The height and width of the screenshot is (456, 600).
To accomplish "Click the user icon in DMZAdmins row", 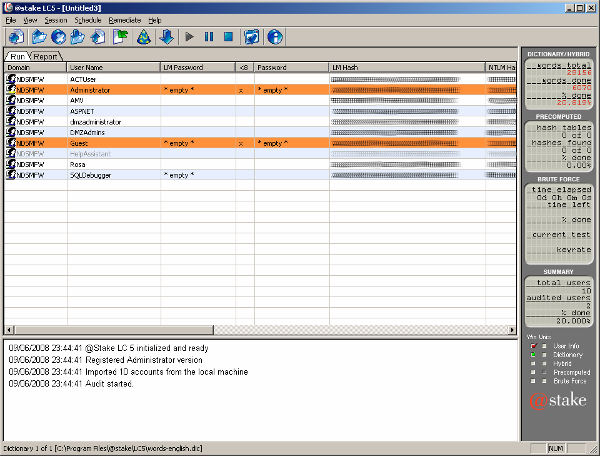I will coord(11,132).
